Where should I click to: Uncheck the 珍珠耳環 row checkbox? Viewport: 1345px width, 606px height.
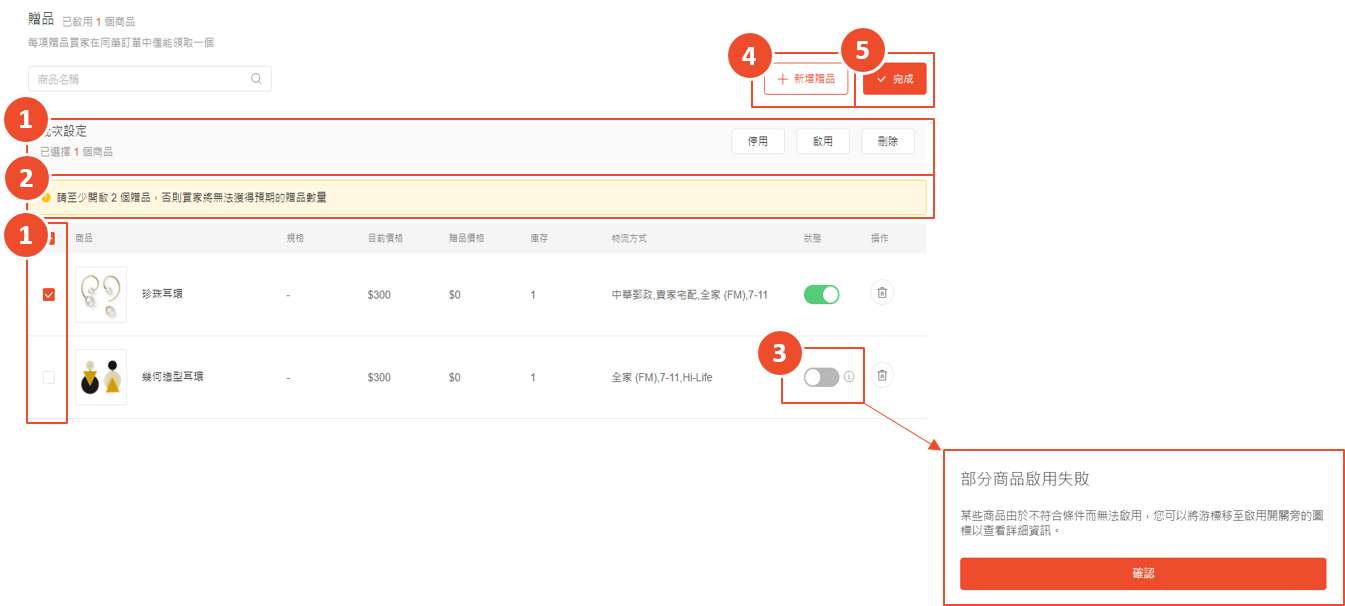click(48, 294)
